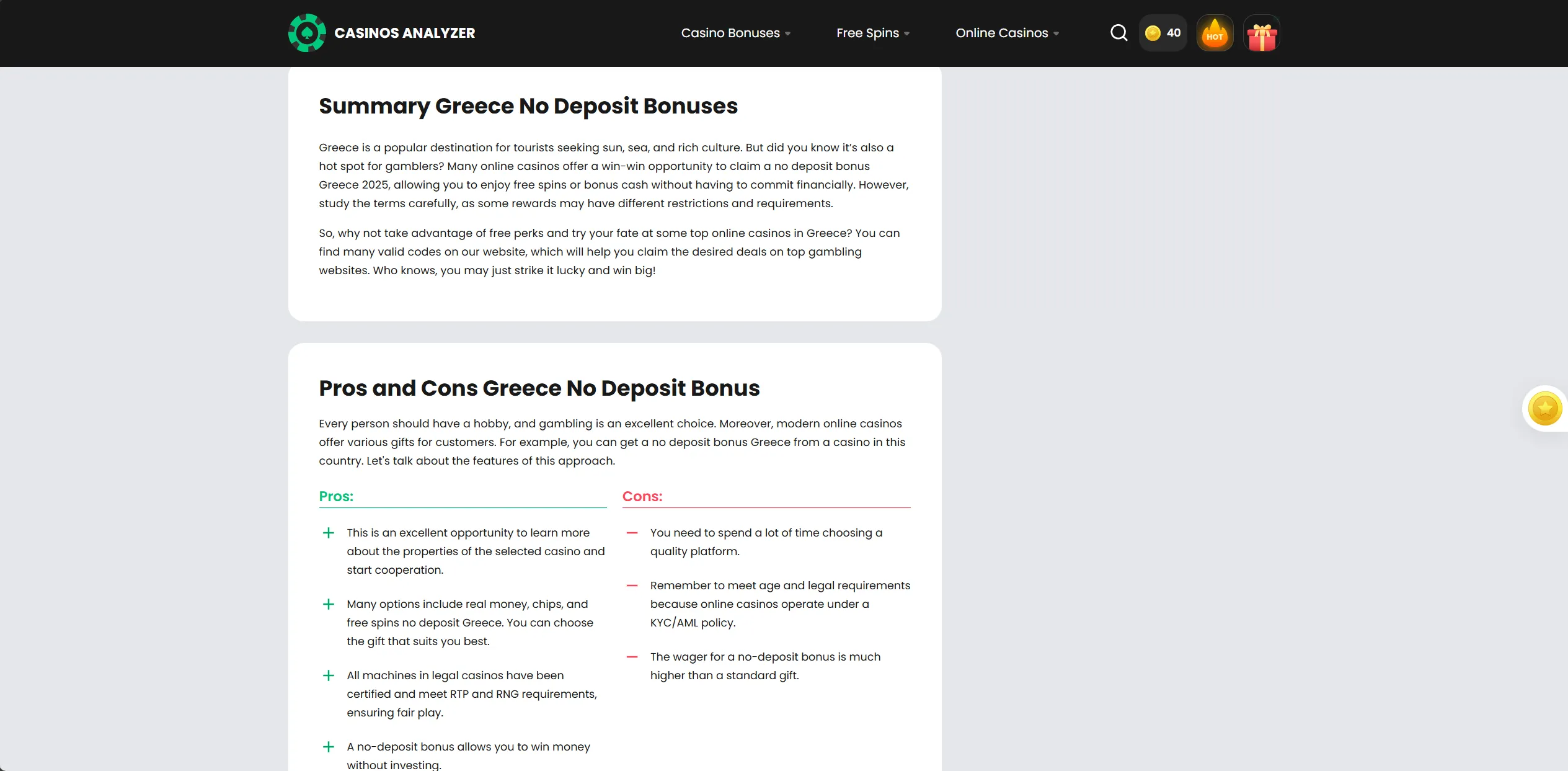Select the plus icon beside 'Many options include'
Screen dimensions: 1568x771
329,604
